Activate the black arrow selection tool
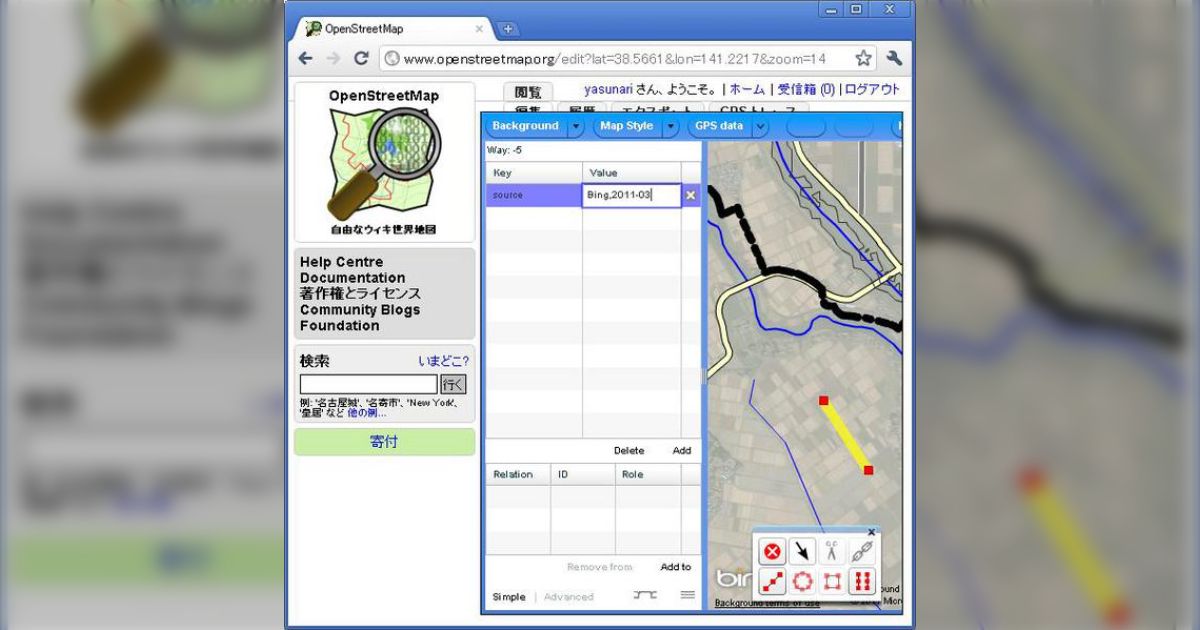The image size is (1200, 630). coord(803,550)
